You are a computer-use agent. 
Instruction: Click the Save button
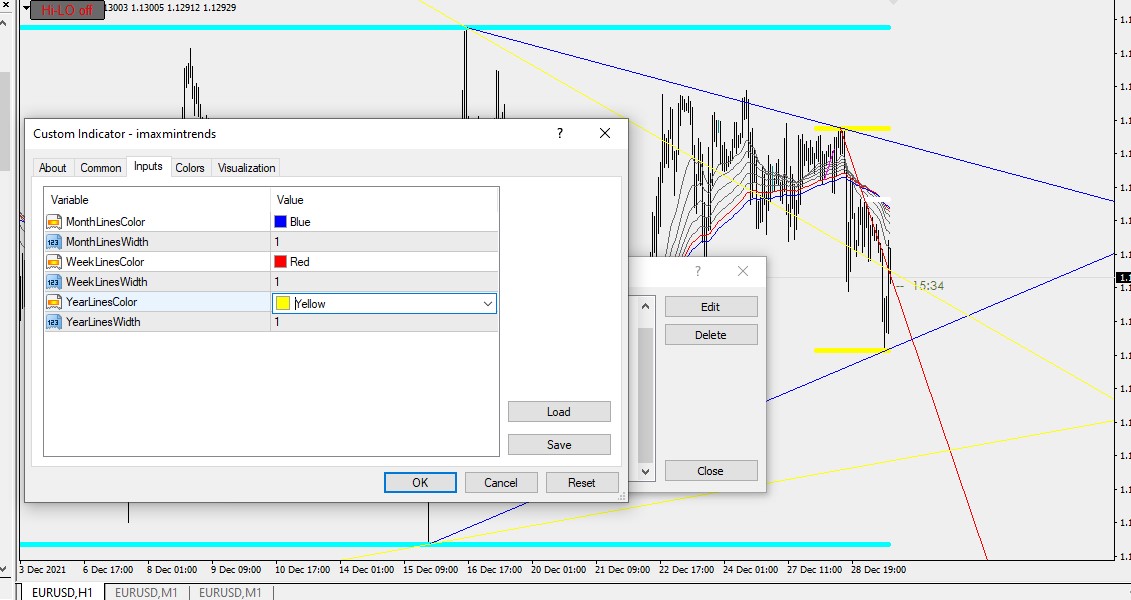pyautogui.click(x=559, y=445)
